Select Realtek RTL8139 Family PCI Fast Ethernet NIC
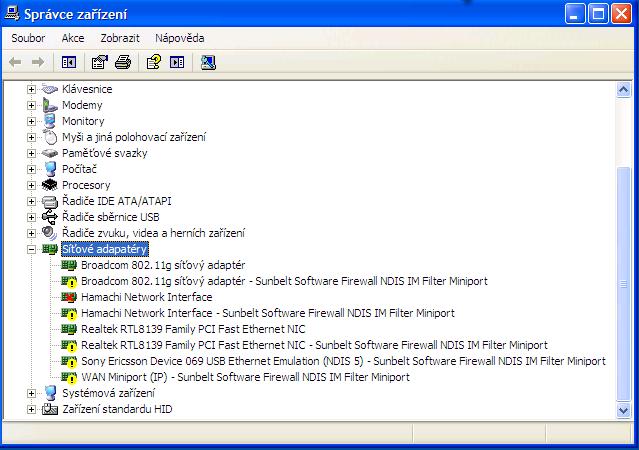 click(193, 329)
